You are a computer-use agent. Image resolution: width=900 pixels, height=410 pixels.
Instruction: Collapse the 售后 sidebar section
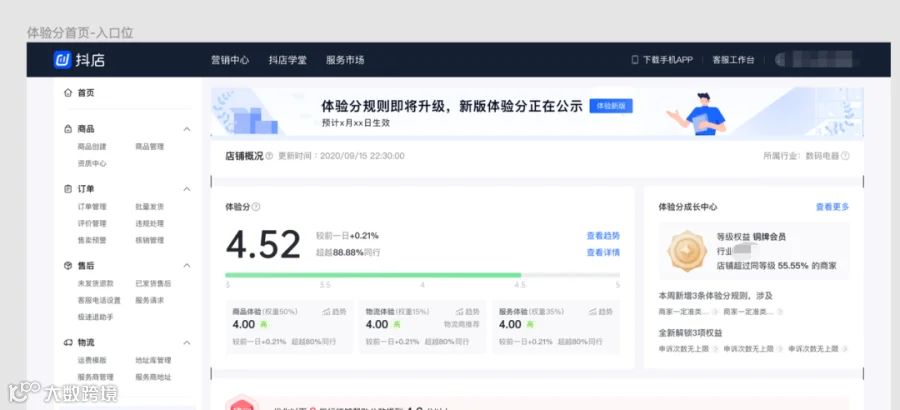[x=187, y=266]
